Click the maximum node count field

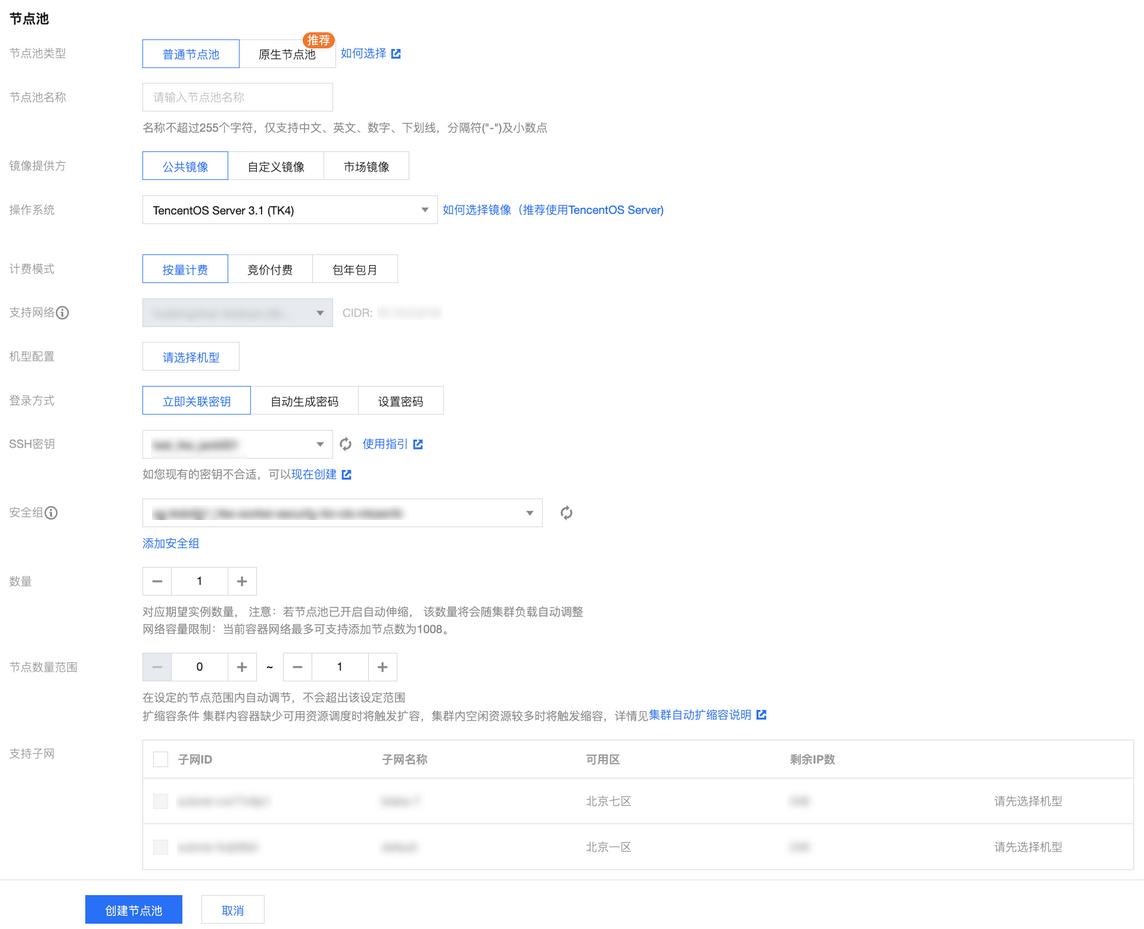point(340,666)
